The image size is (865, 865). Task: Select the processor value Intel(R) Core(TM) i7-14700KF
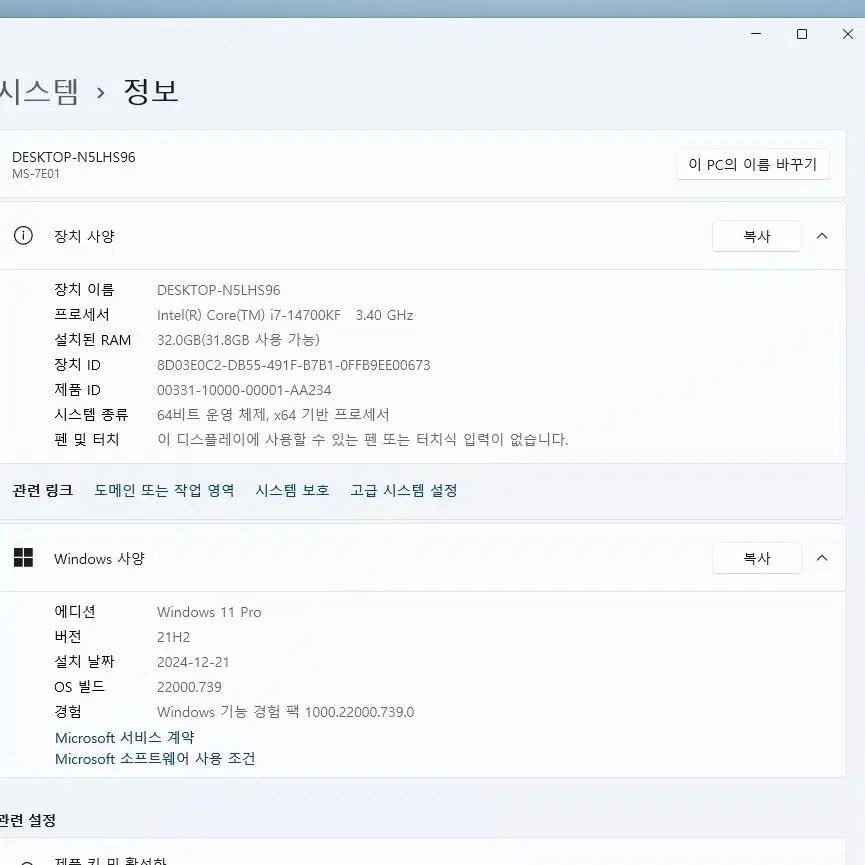point(249,315)
